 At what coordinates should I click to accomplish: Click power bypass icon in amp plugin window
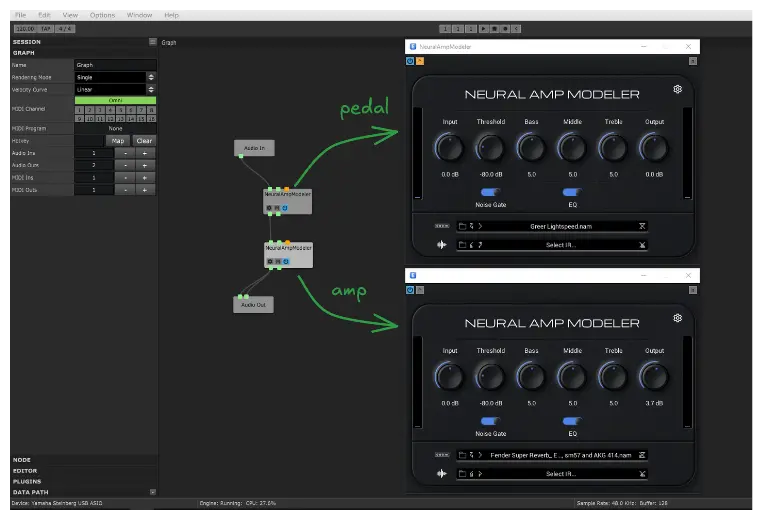tap(410, 290)
